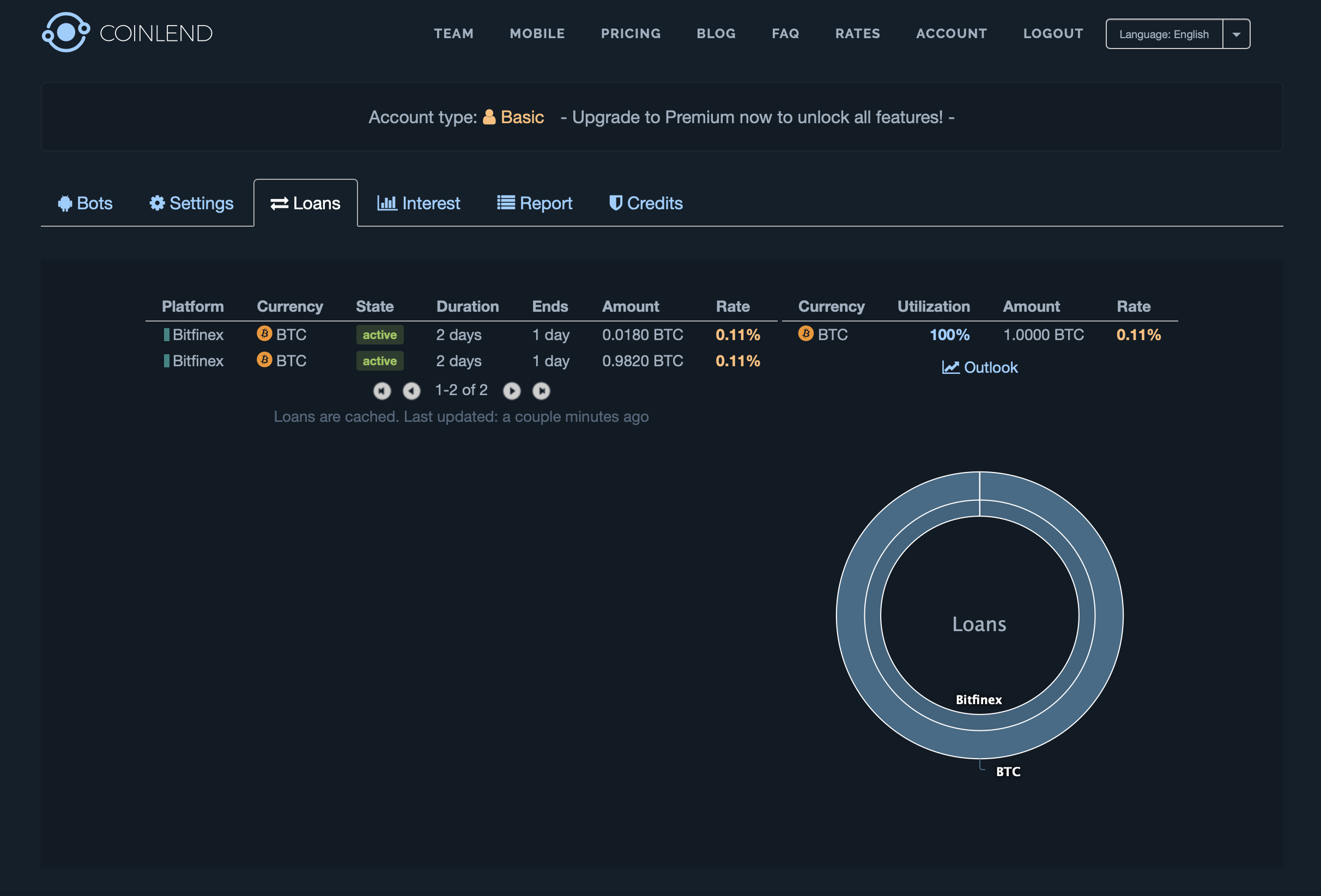Sort loans by State column header
This screenshot has height=896, width=1321.
tap(374, 306)
